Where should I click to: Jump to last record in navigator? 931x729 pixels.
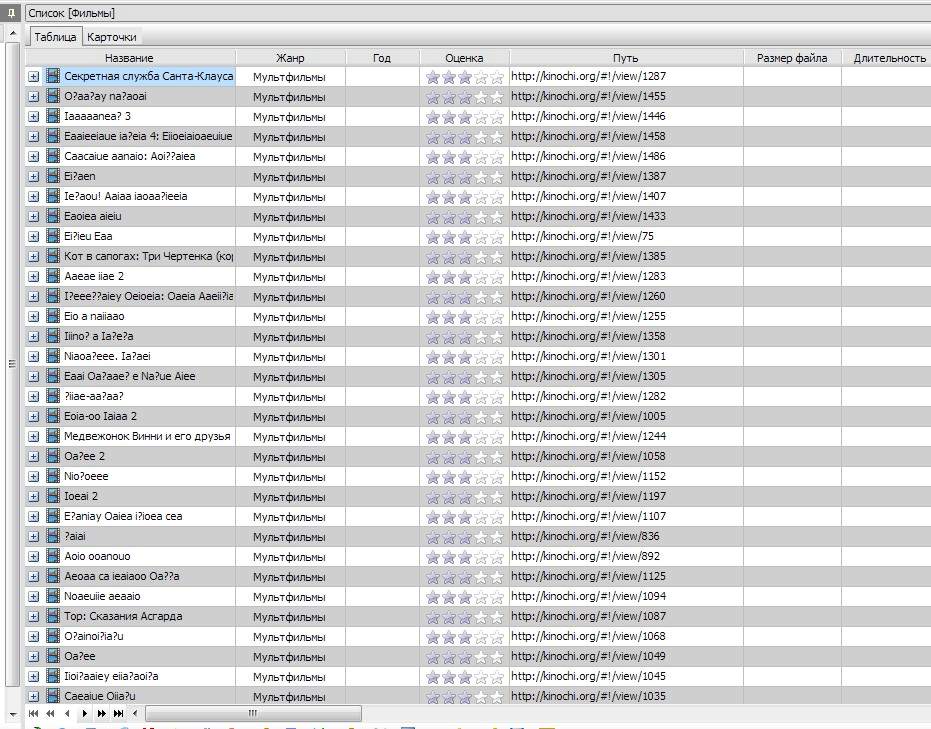point(119,713)
